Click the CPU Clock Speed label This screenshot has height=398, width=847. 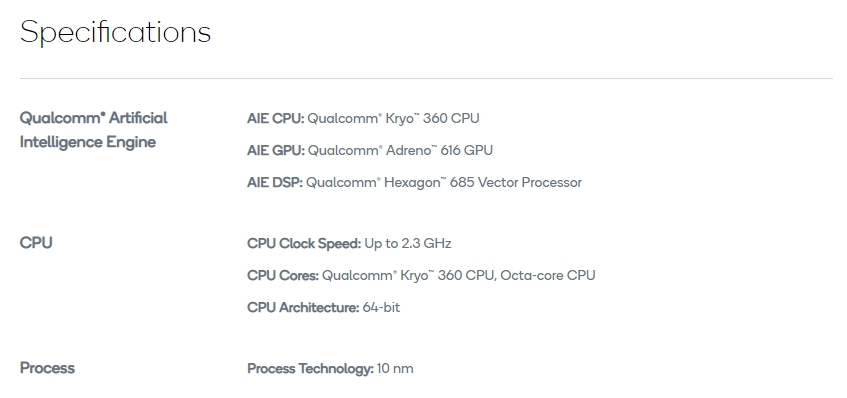[304, 244]
